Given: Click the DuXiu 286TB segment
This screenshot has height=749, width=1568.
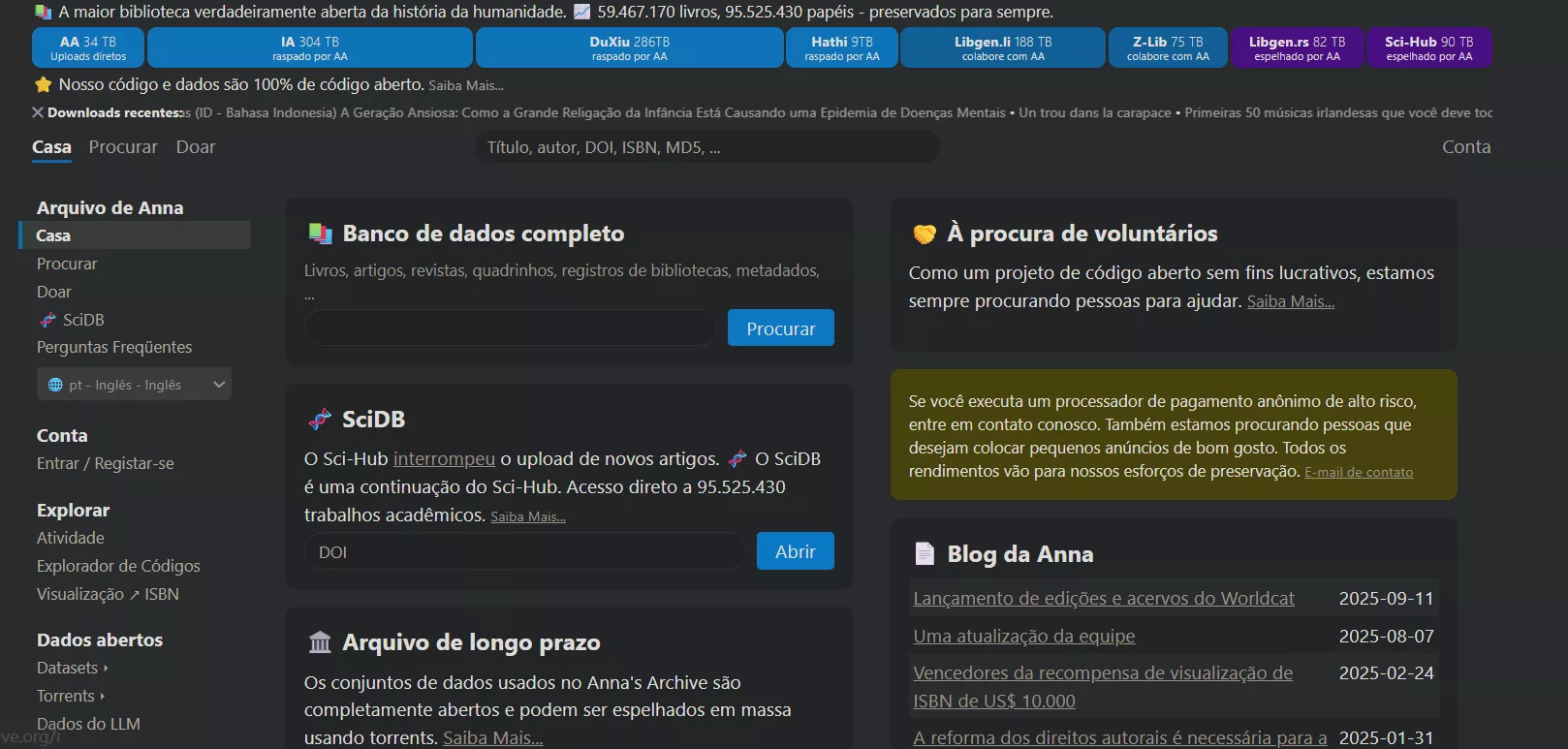Looking at the screenshot, I should (x=630, y=47).
